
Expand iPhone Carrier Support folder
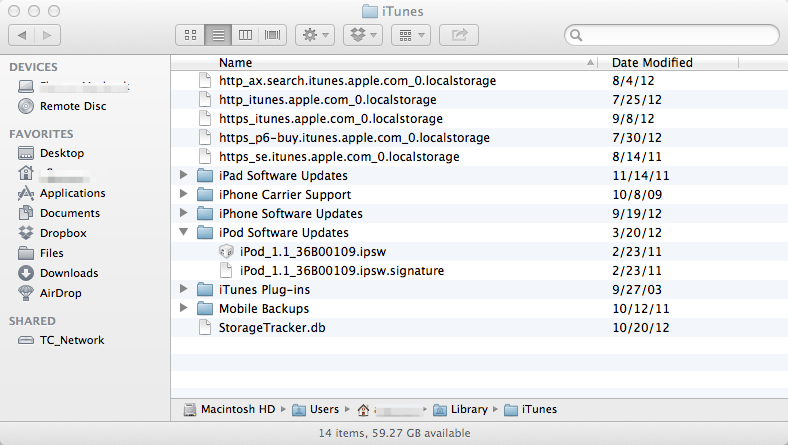(x=184, y=194)
